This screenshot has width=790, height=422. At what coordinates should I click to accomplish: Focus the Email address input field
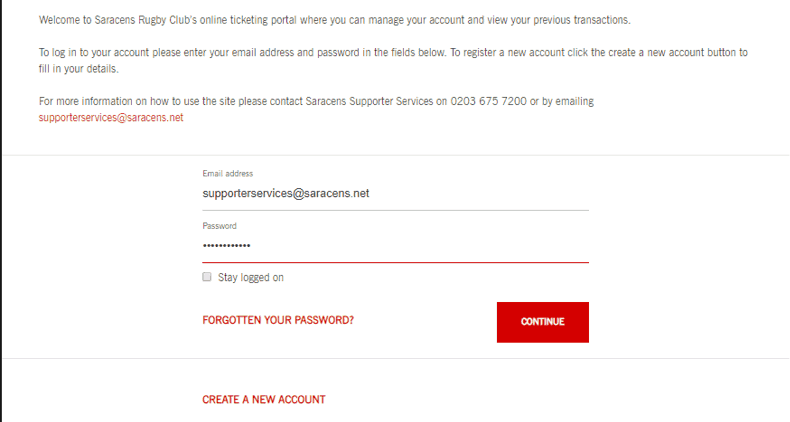[x=396, y=194]
